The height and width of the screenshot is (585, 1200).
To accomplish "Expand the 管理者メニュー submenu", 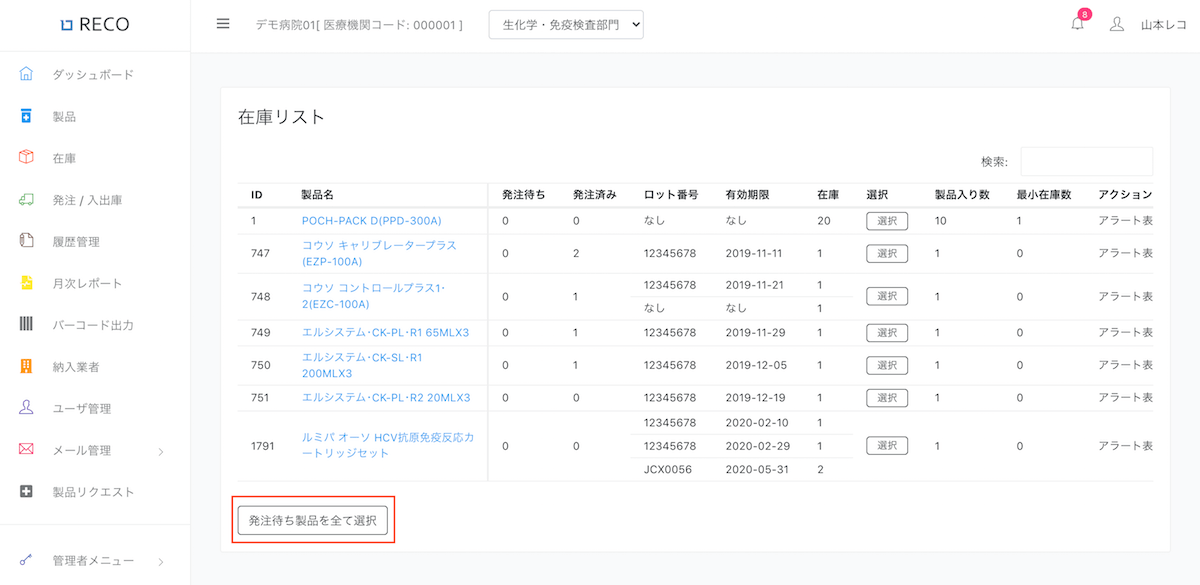I will coord(160,561).
